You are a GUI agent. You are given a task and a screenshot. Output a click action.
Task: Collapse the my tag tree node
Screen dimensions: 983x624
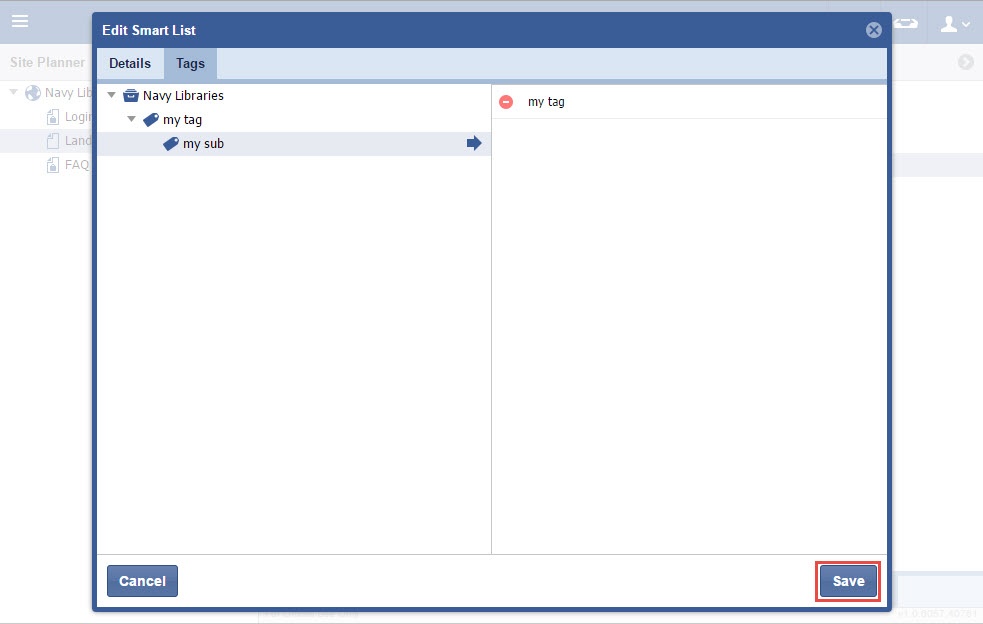point(131,120)
